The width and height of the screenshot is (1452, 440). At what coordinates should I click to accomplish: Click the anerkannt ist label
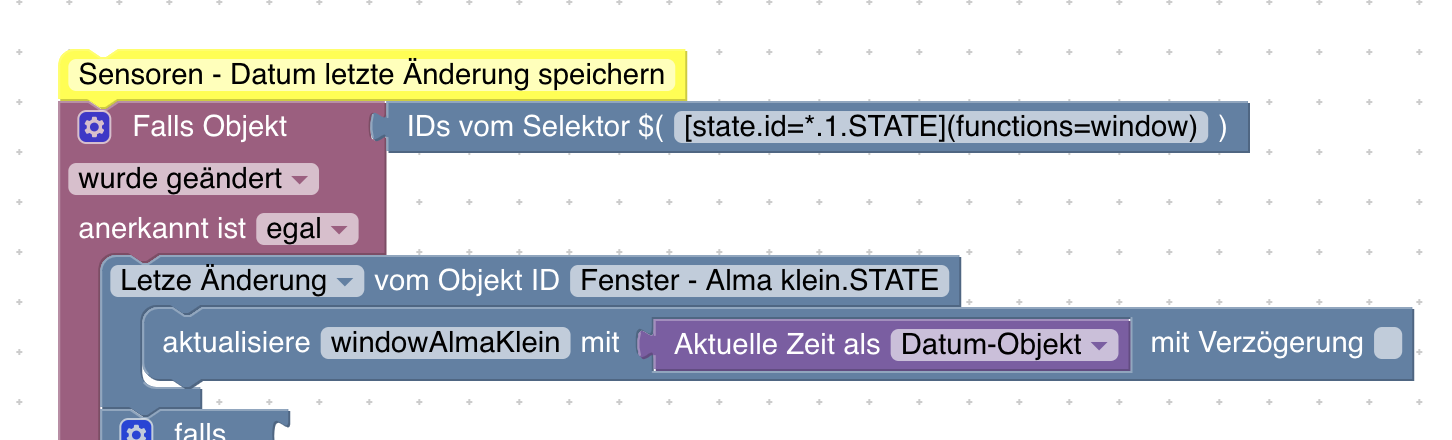click(162, 229)
